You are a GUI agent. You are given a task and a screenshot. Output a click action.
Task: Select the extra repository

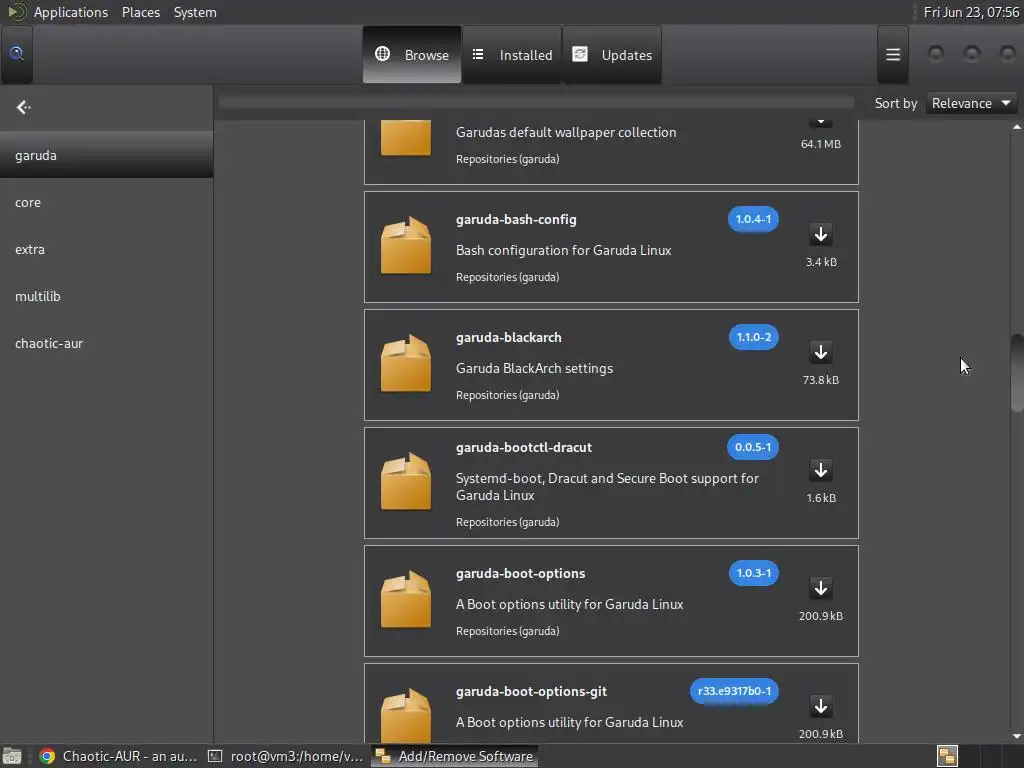click(x=106, y=249)
